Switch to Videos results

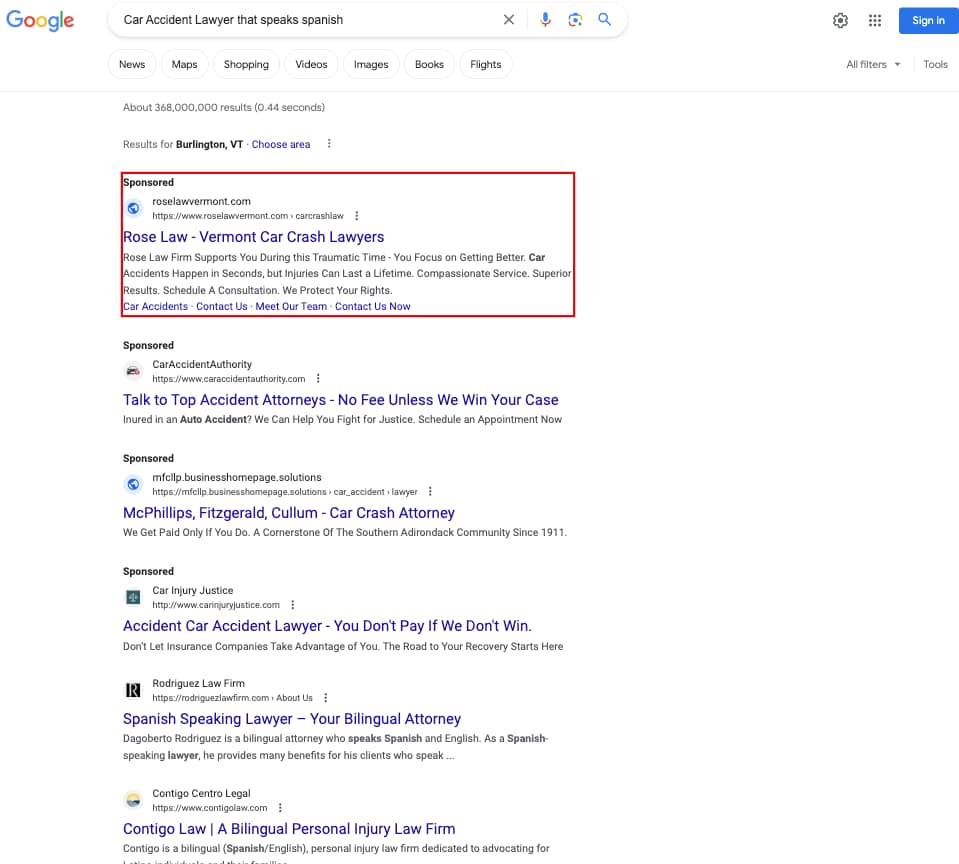(311, 64)
